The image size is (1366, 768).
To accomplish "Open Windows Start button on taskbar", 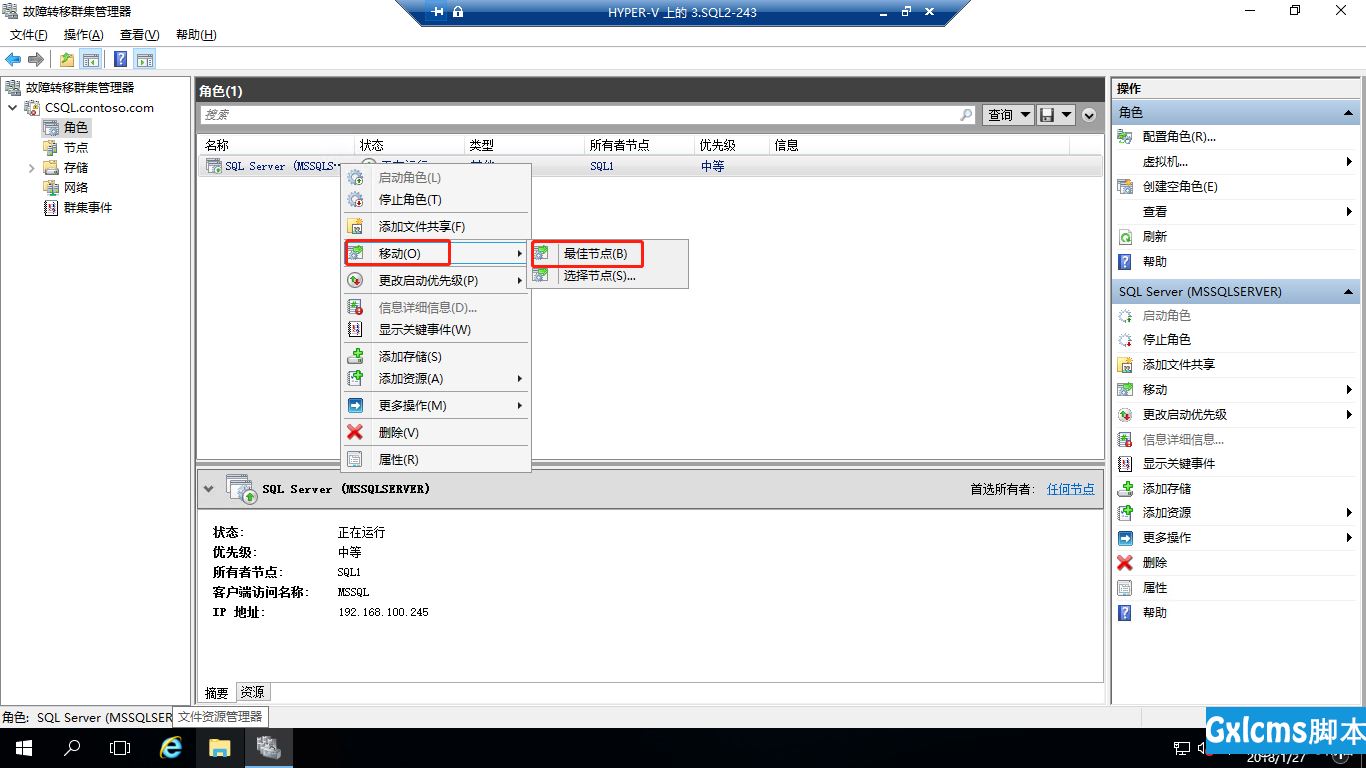I will [23, 748].
